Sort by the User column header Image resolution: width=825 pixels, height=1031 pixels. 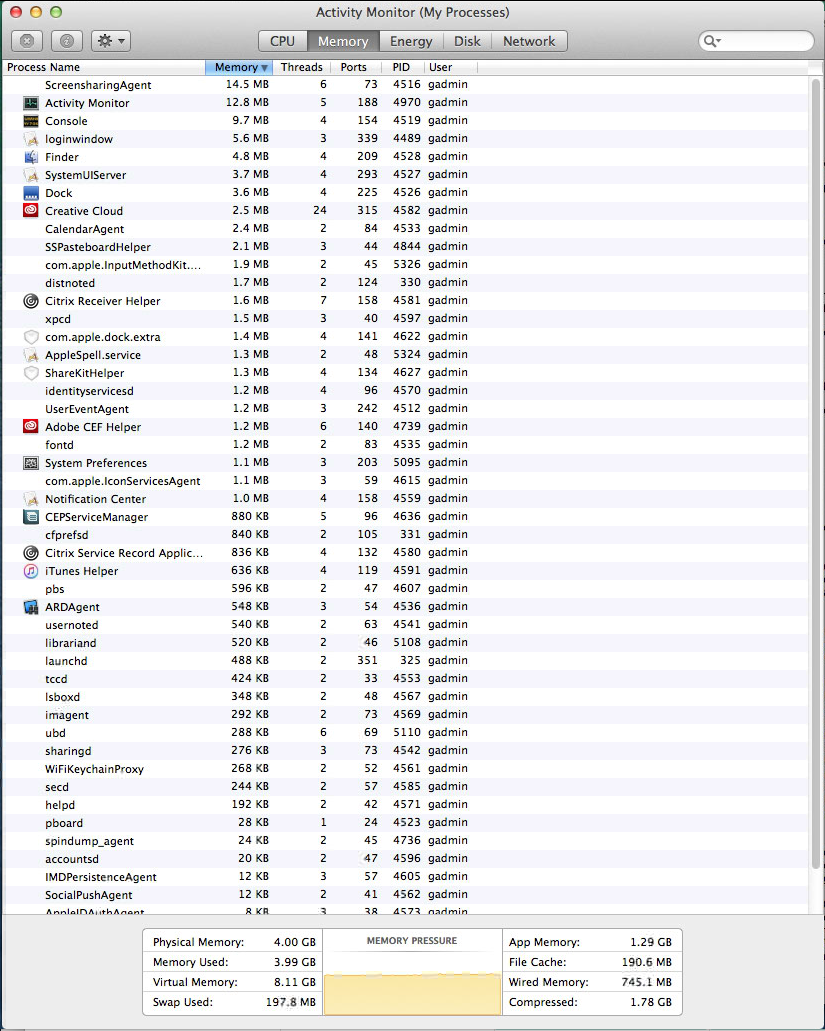coord(450,67)
